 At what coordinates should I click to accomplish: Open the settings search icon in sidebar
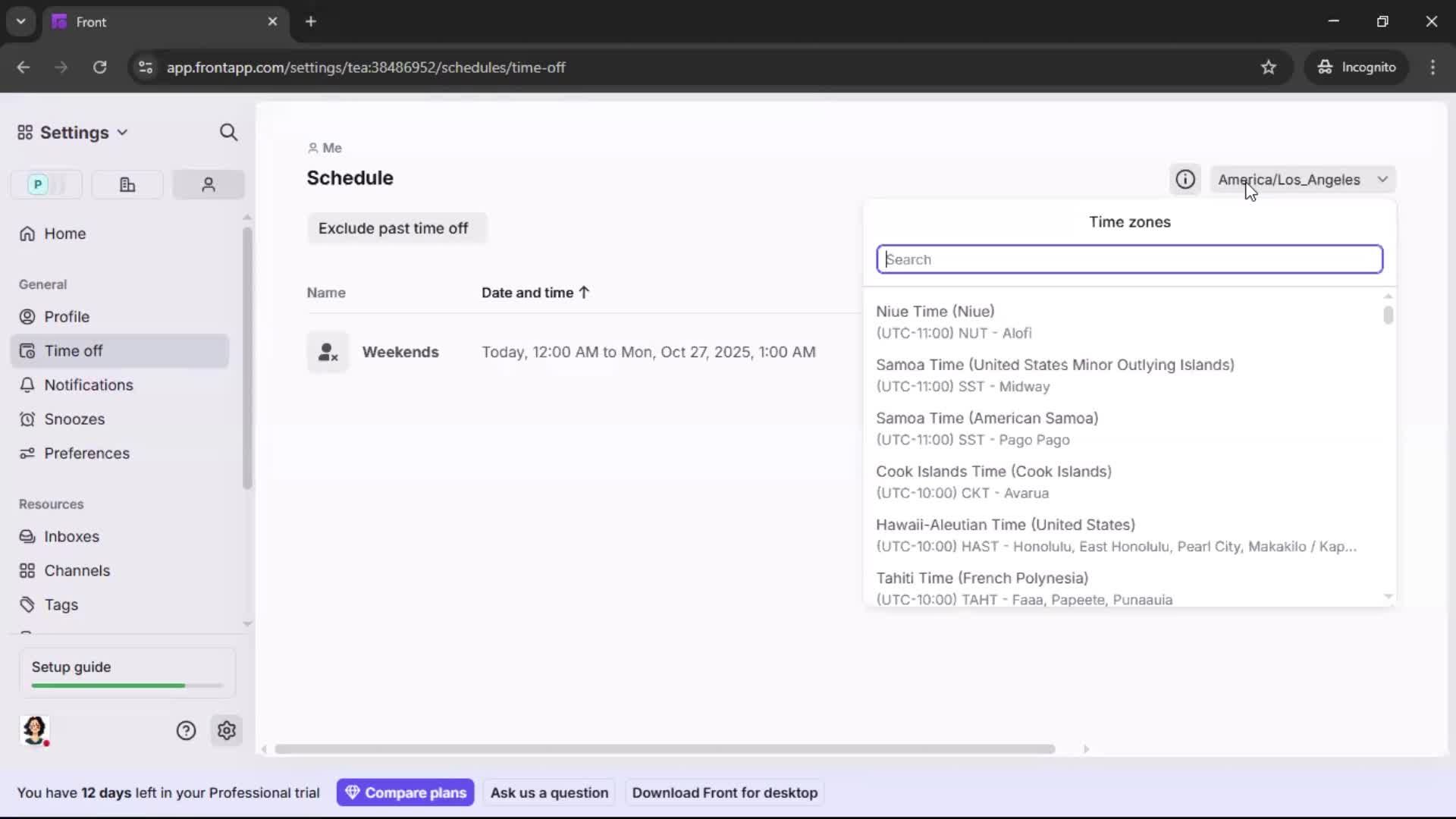[x=228, y=132]
